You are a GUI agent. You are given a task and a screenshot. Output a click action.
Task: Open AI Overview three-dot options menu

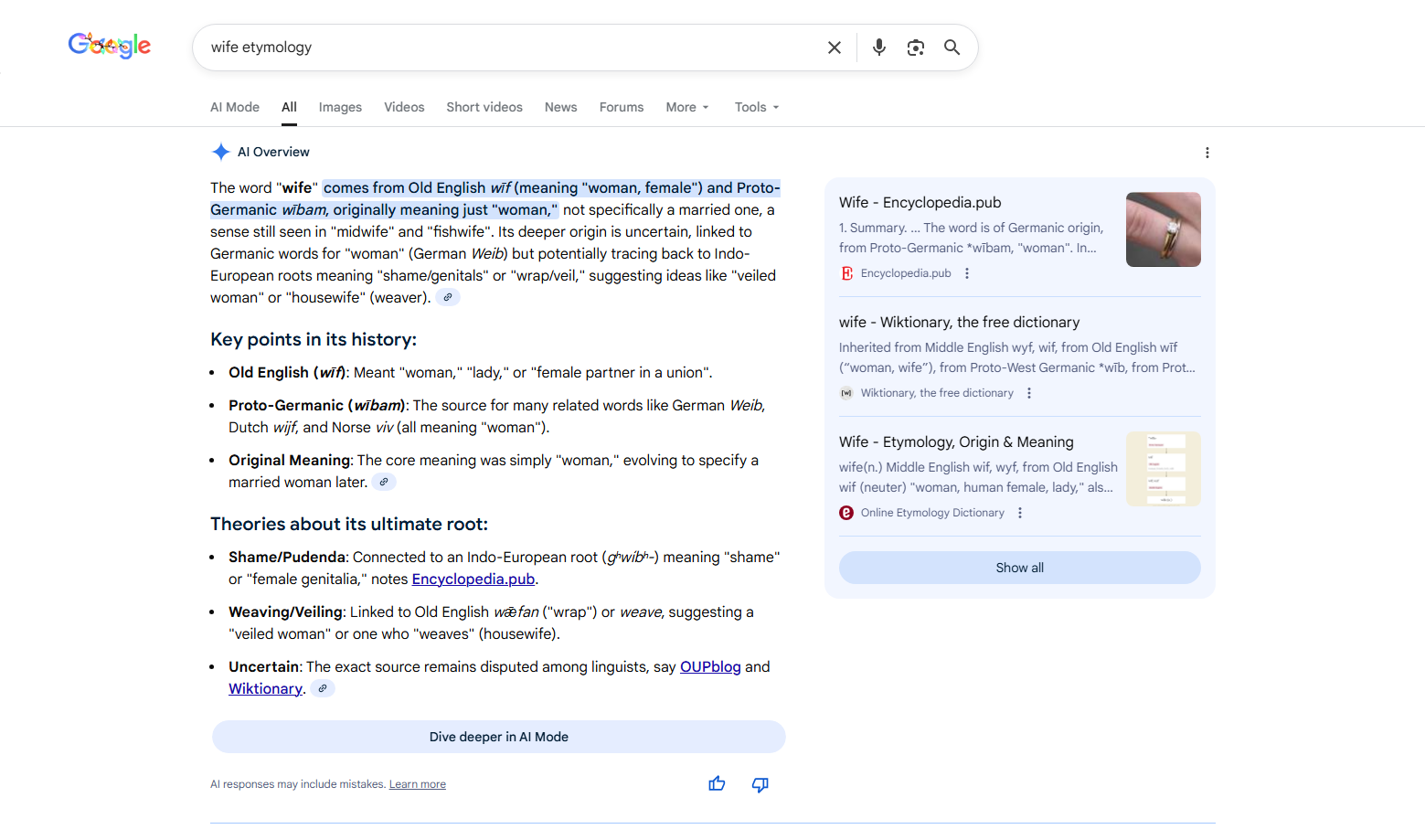1207,153
